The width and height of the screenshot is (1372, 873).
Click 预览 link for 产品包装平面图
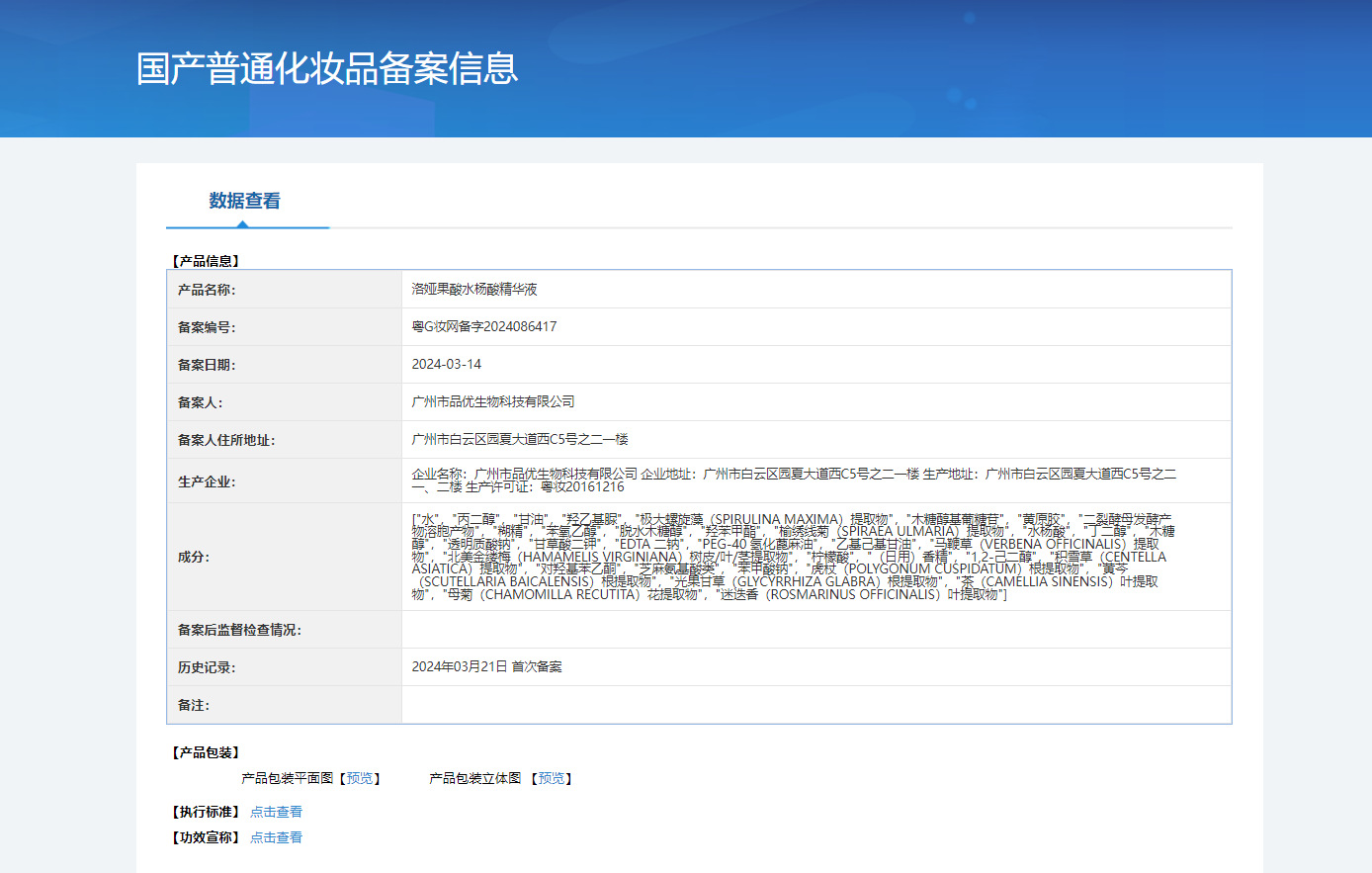(360, 778)
